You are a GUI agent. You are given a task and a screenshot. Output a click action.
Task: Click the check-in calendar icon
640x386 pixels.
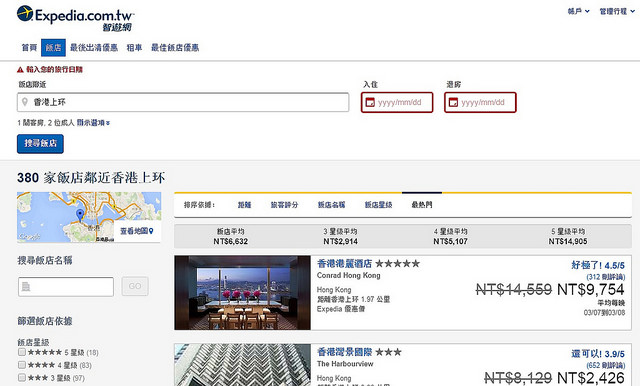(x=370, y=102)
